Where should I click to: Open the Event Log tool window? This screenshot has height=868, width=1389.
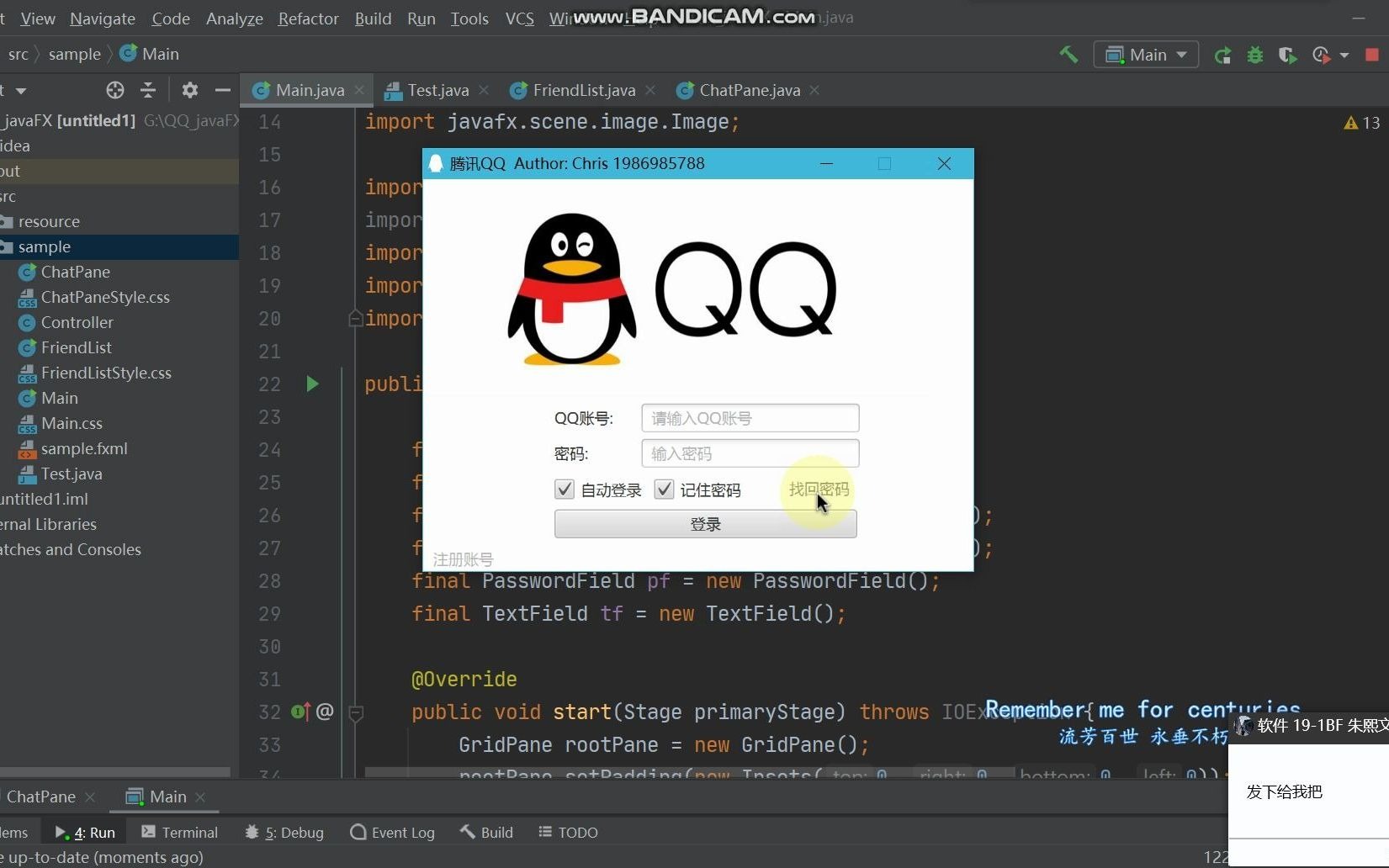pos(392,832)
